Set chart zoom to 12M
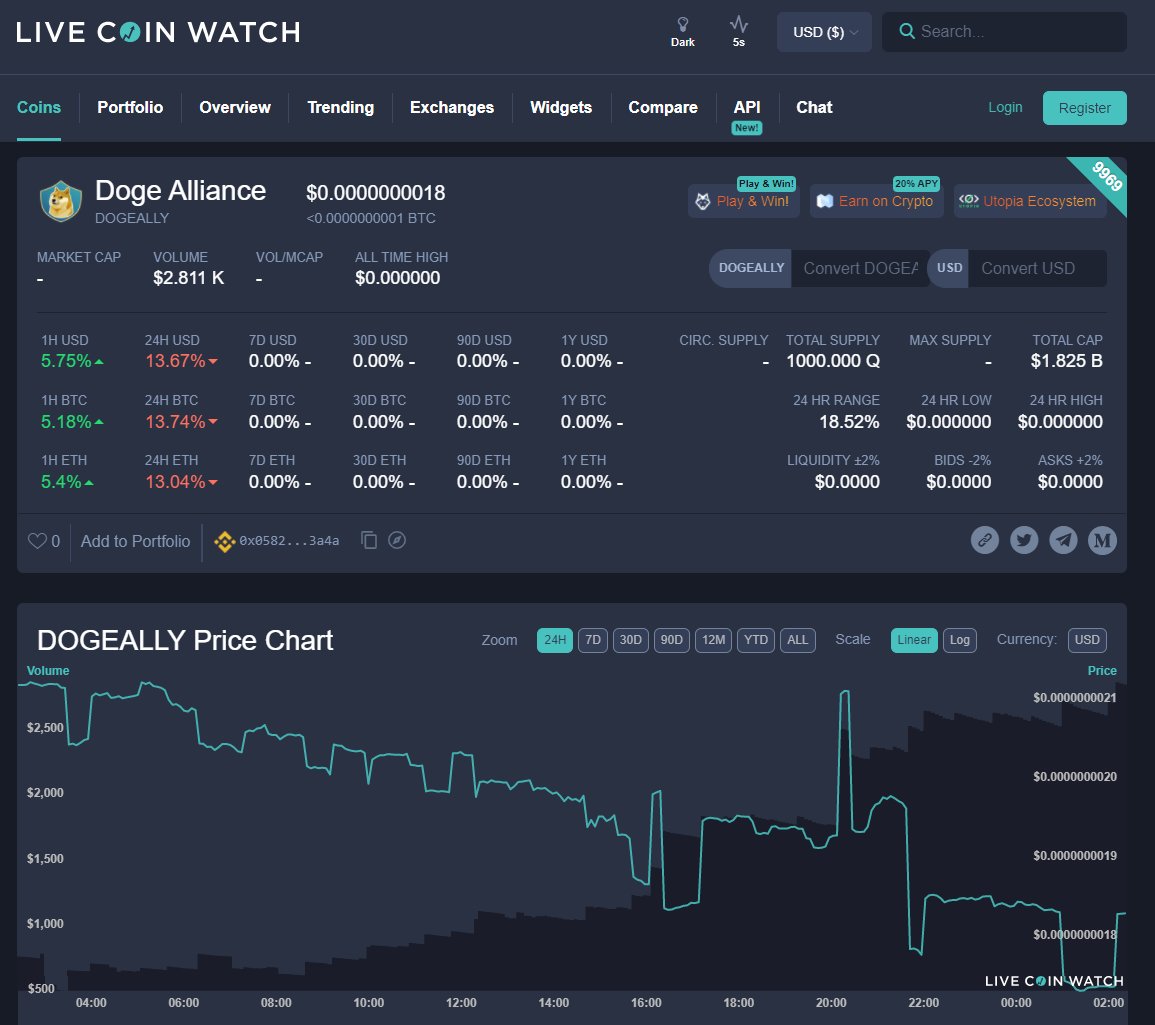Image resolution: width=1155 pixels, height=1025 pixels. pyautogui.click(x=714, y=640)
